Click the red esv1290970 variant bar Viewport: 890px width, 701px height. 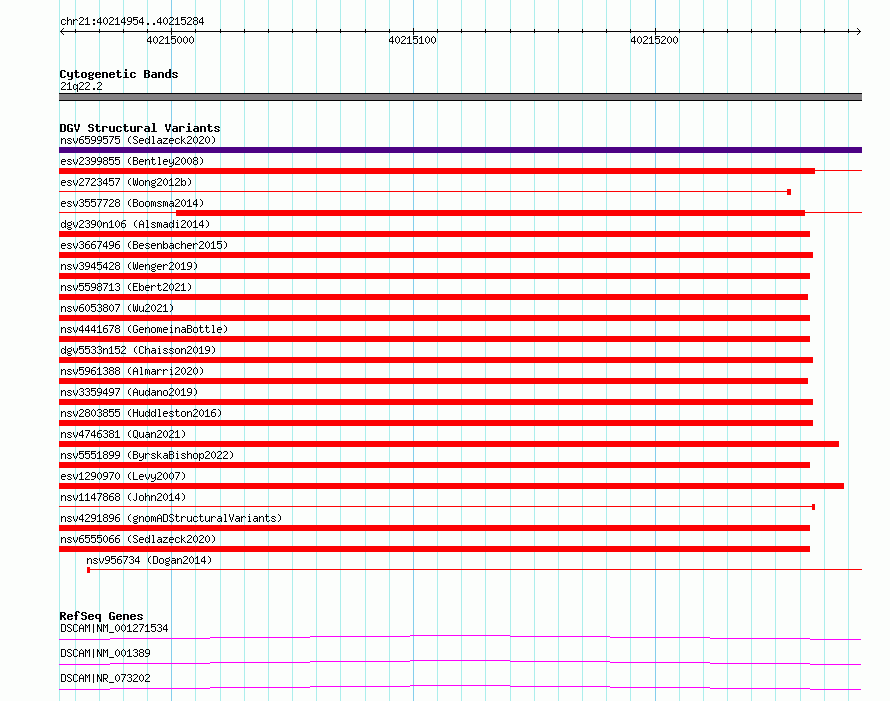coord(451,486)
